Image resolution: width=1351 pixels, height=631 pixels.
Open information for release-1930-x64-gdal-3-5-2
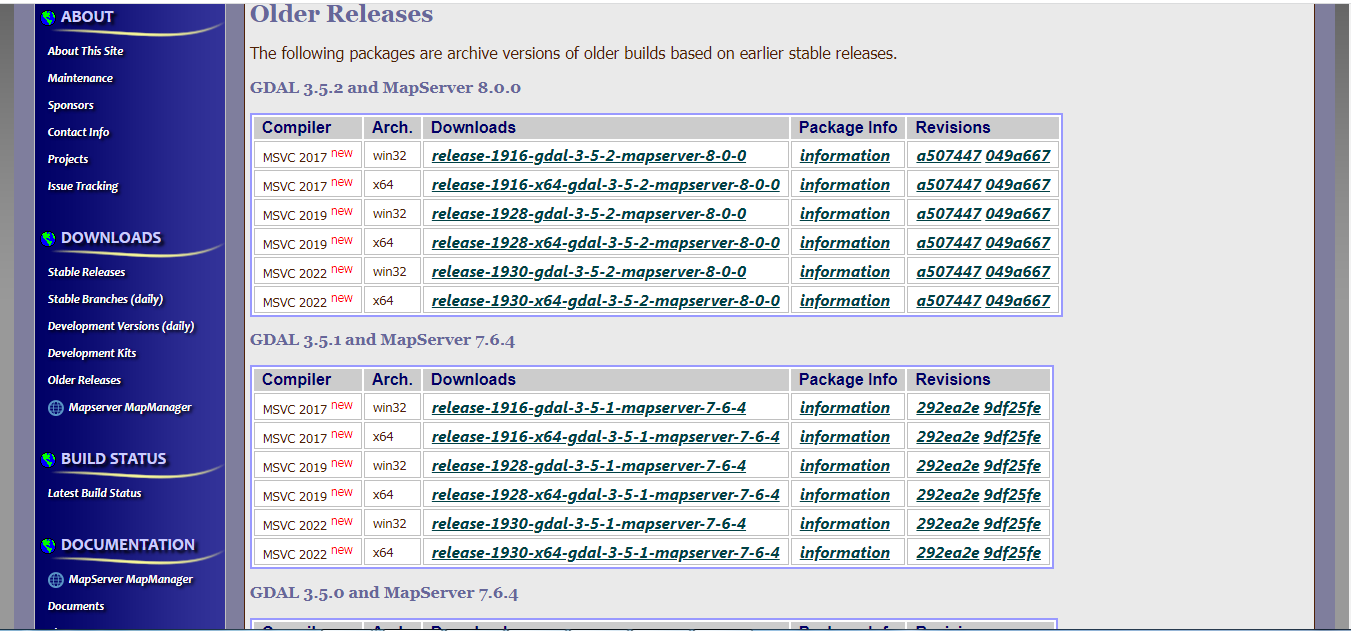(845, 301)
